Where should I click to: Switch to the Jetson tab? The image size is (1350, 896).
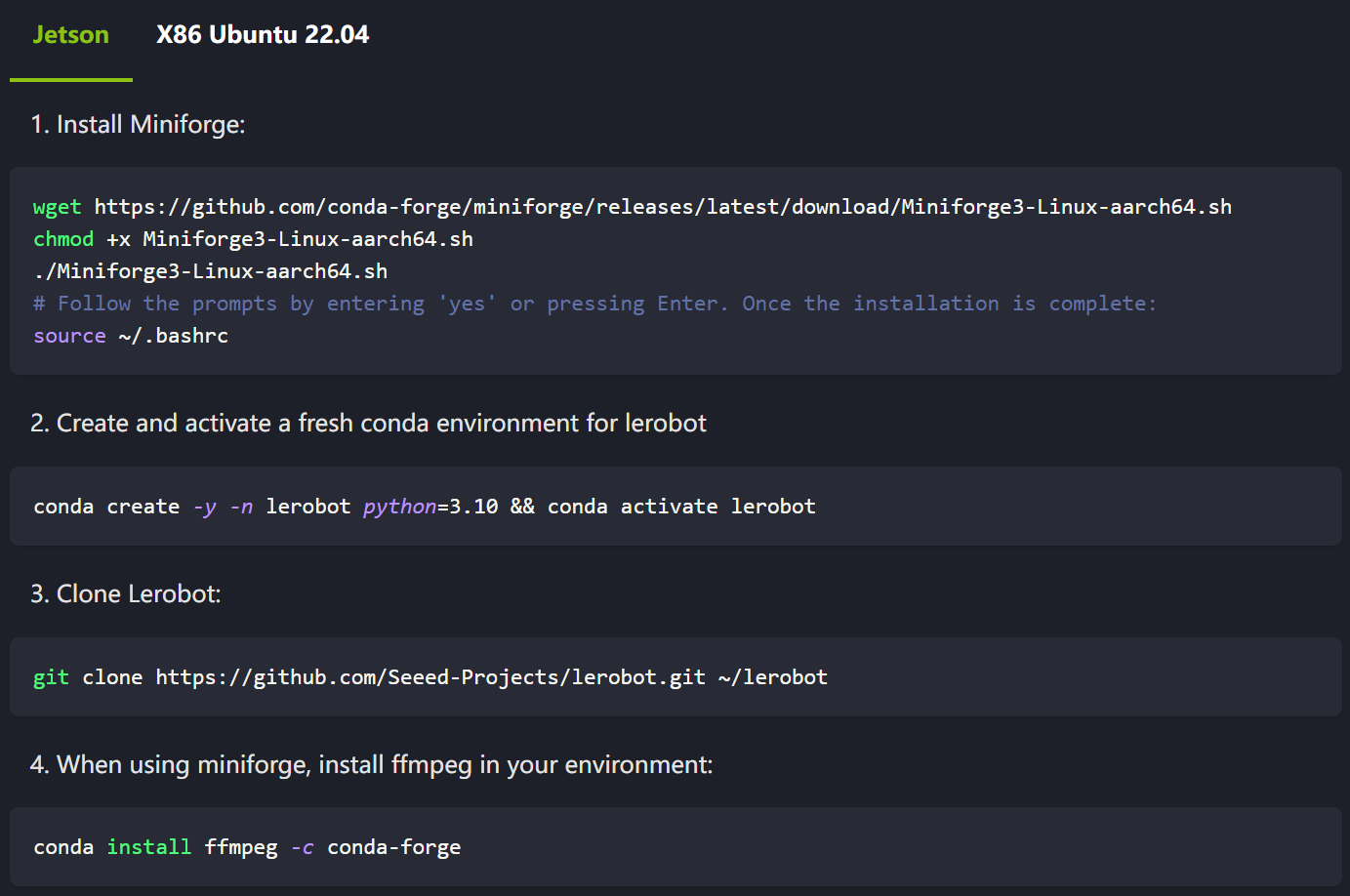click(70, 35)
